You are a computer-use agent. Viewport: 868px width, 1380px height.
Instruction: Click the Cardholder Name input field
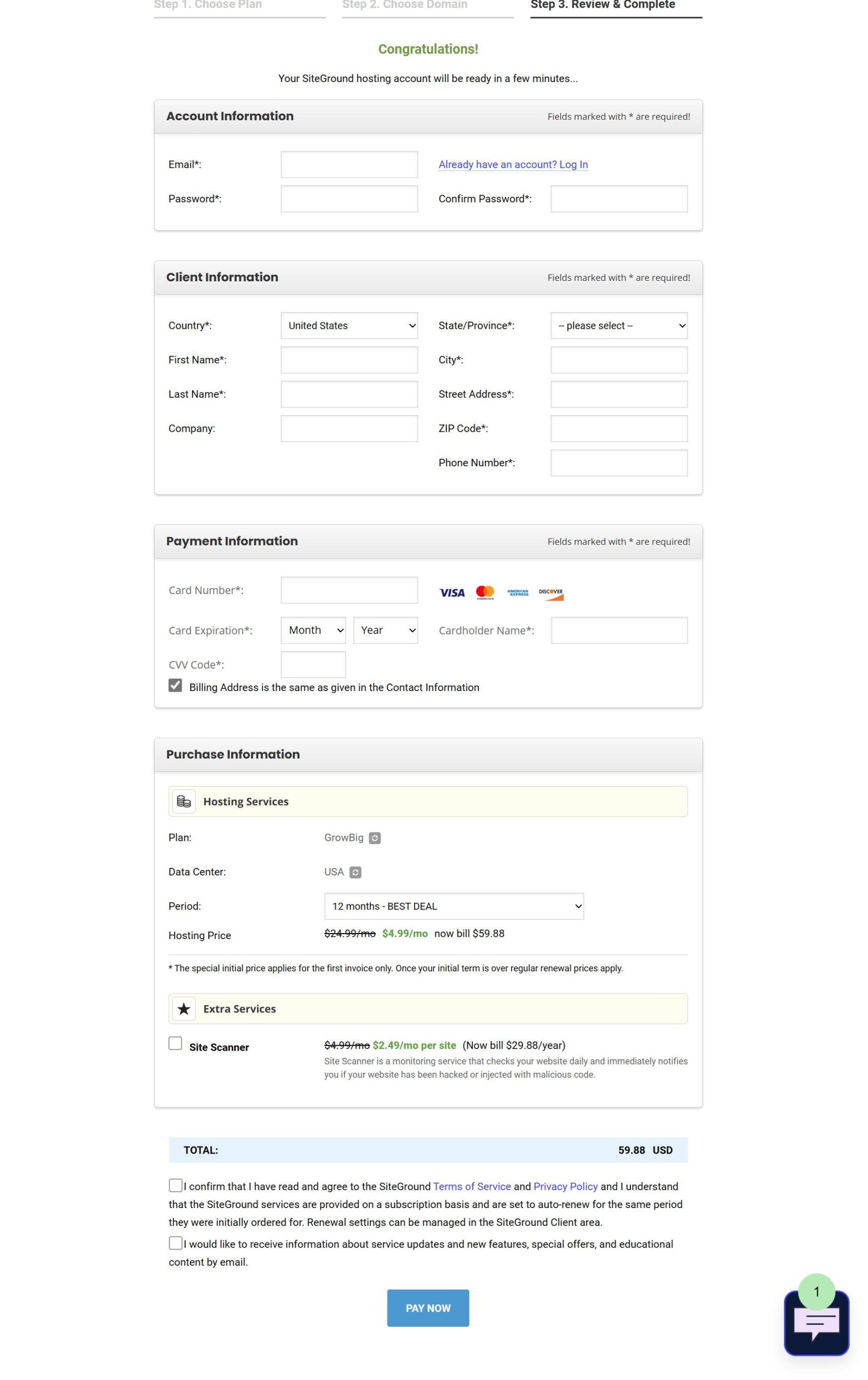619,630
